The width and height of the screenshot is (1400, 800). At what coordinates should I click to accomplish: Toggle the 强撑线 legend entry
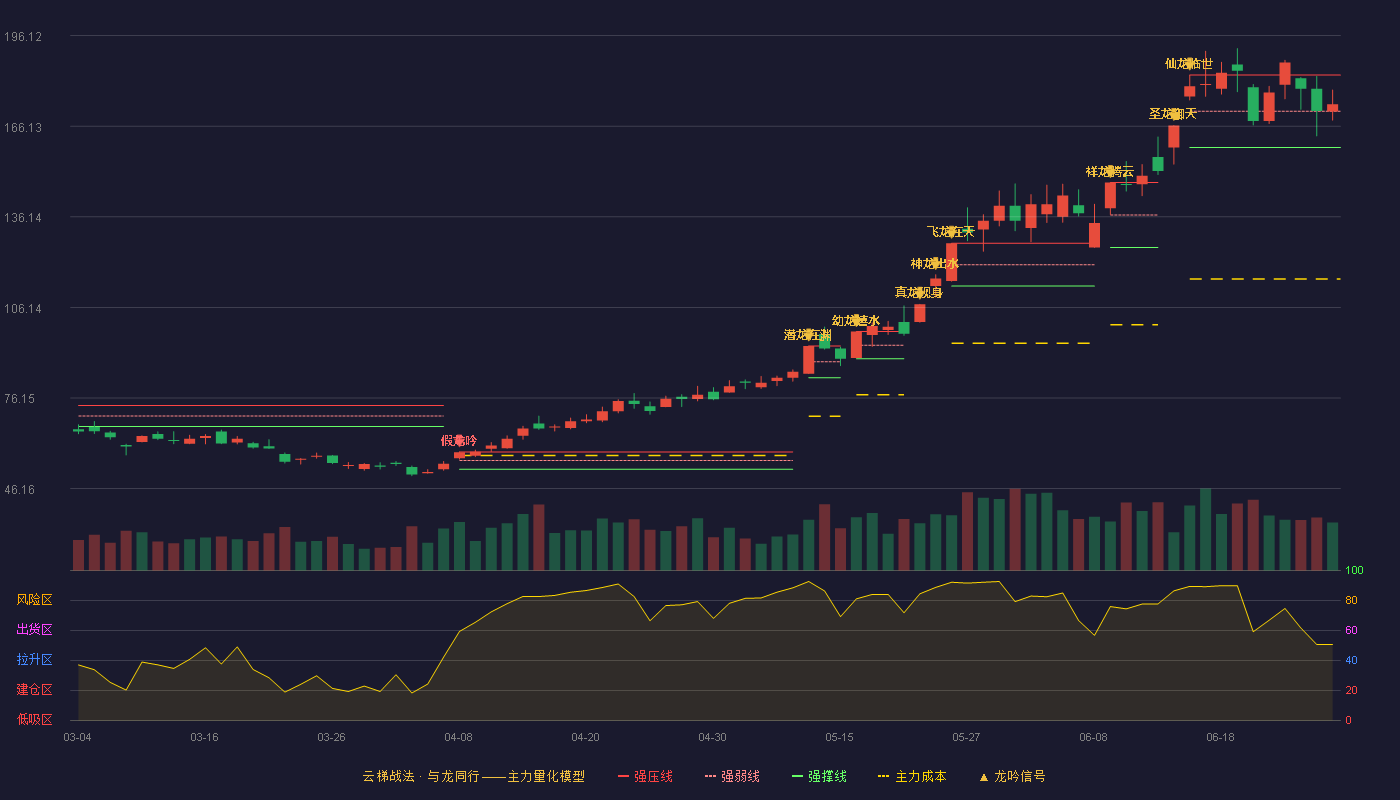pos(819,776)
